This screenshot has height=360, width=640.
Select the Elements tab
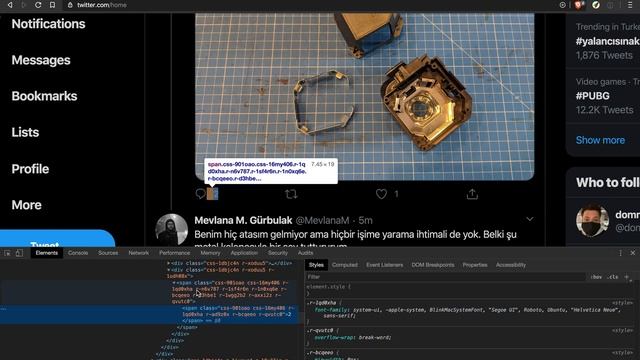[x=47, y=253]
